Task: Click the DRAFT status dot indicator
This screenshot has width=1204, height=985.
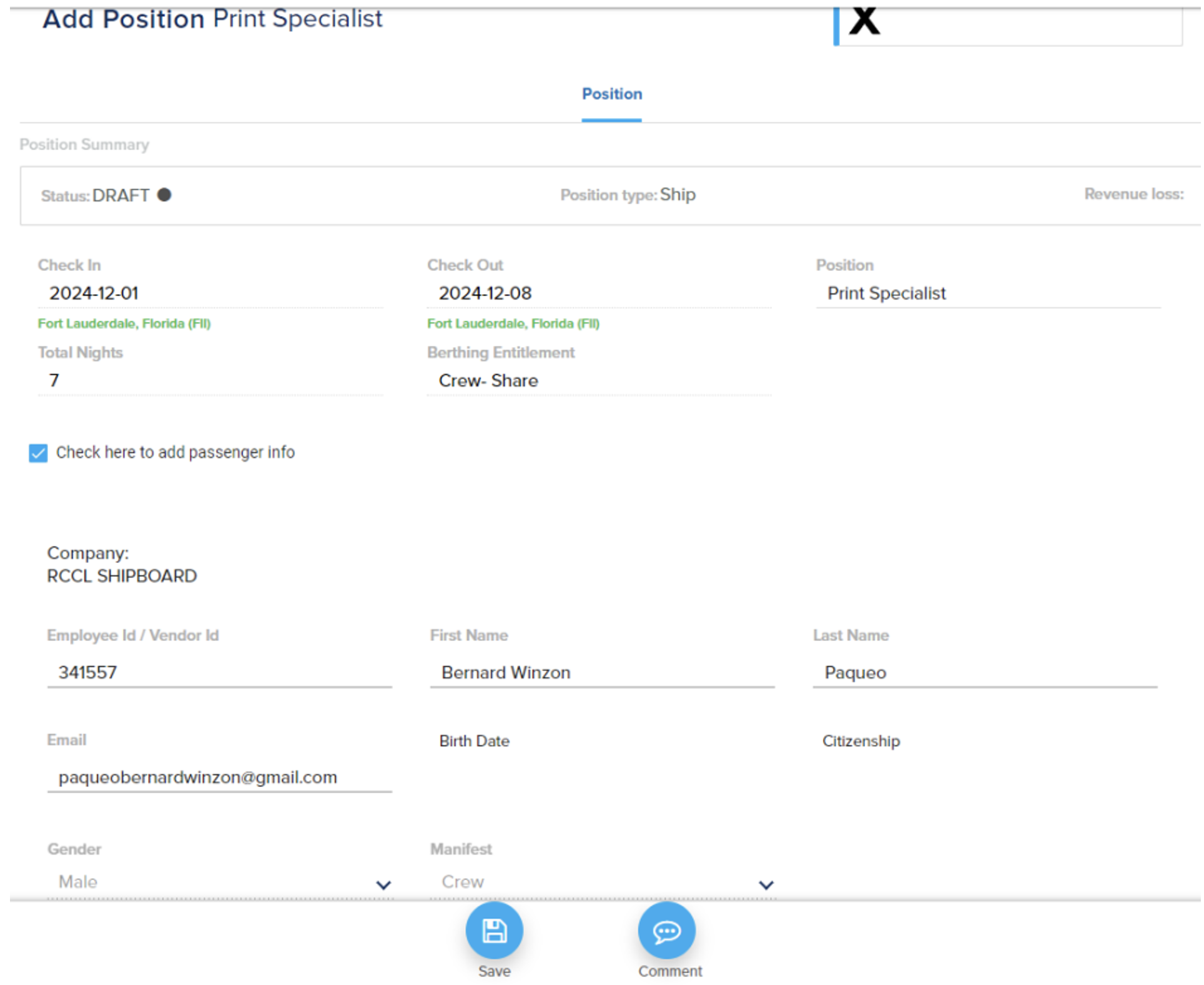Action: [164, 195]
